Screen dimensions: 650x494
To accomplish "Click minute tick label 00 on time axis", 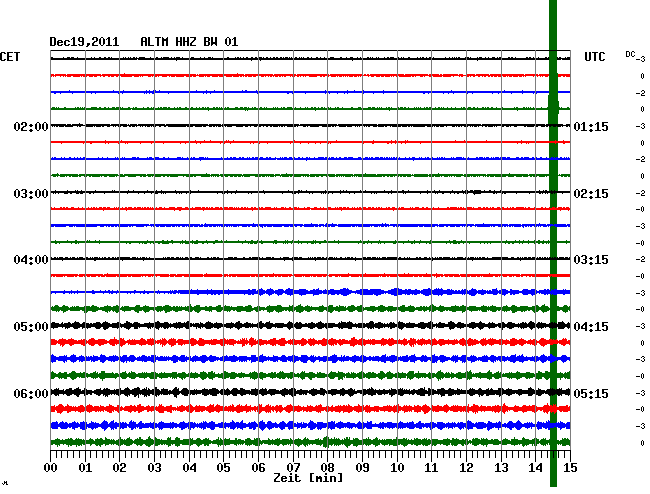I will [x=51, y=468].
